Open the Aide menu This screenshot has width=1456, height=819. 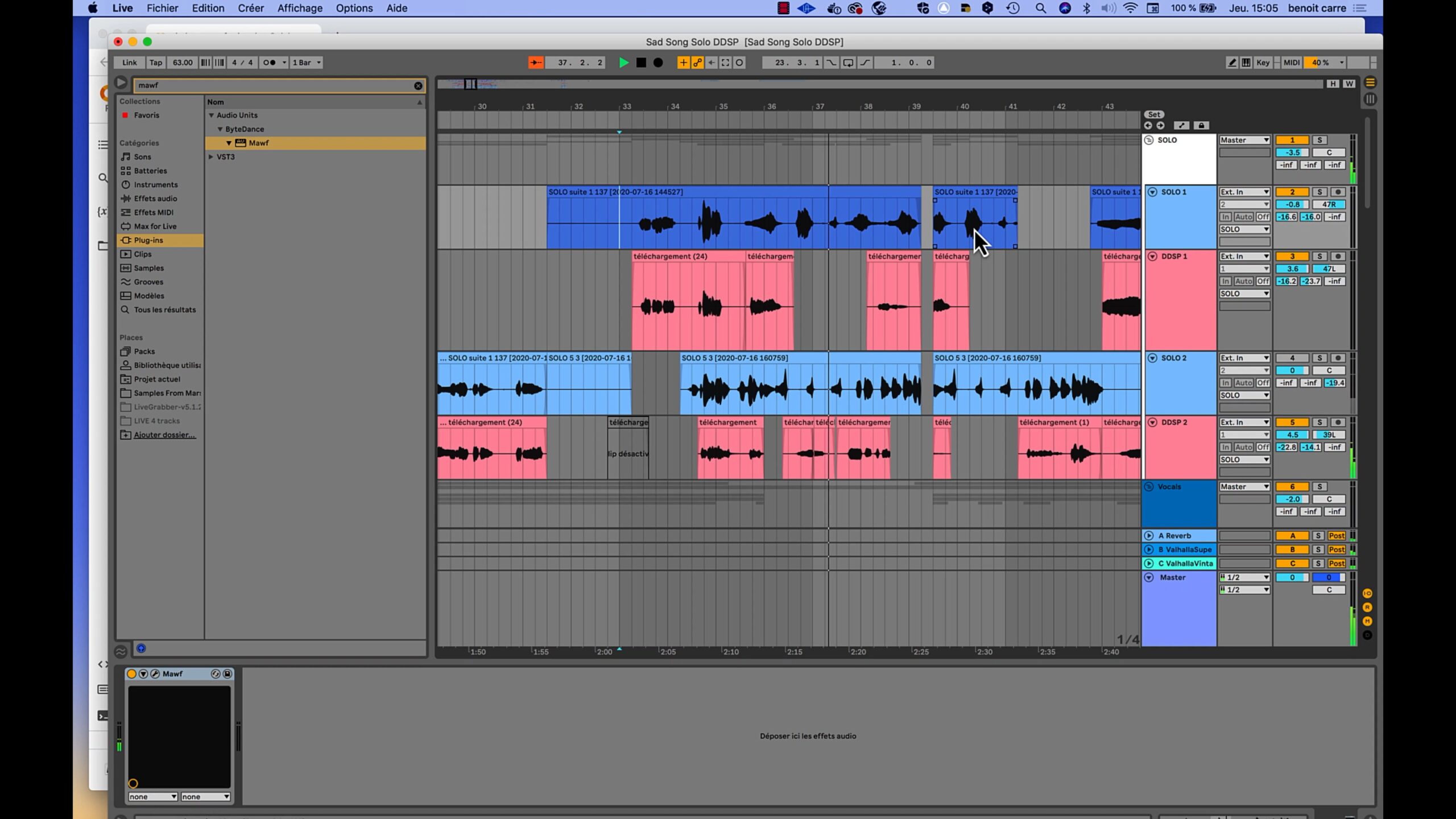pos(396,8)
